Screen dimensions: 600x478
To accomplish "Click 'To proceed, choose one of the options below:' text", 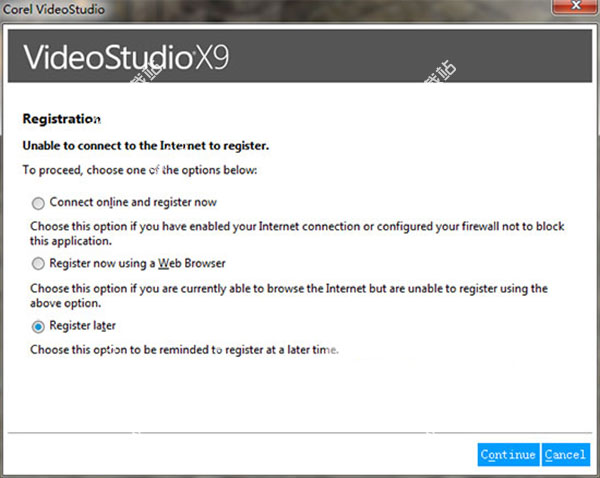I will pyautogui.click(x=140, y=170).
